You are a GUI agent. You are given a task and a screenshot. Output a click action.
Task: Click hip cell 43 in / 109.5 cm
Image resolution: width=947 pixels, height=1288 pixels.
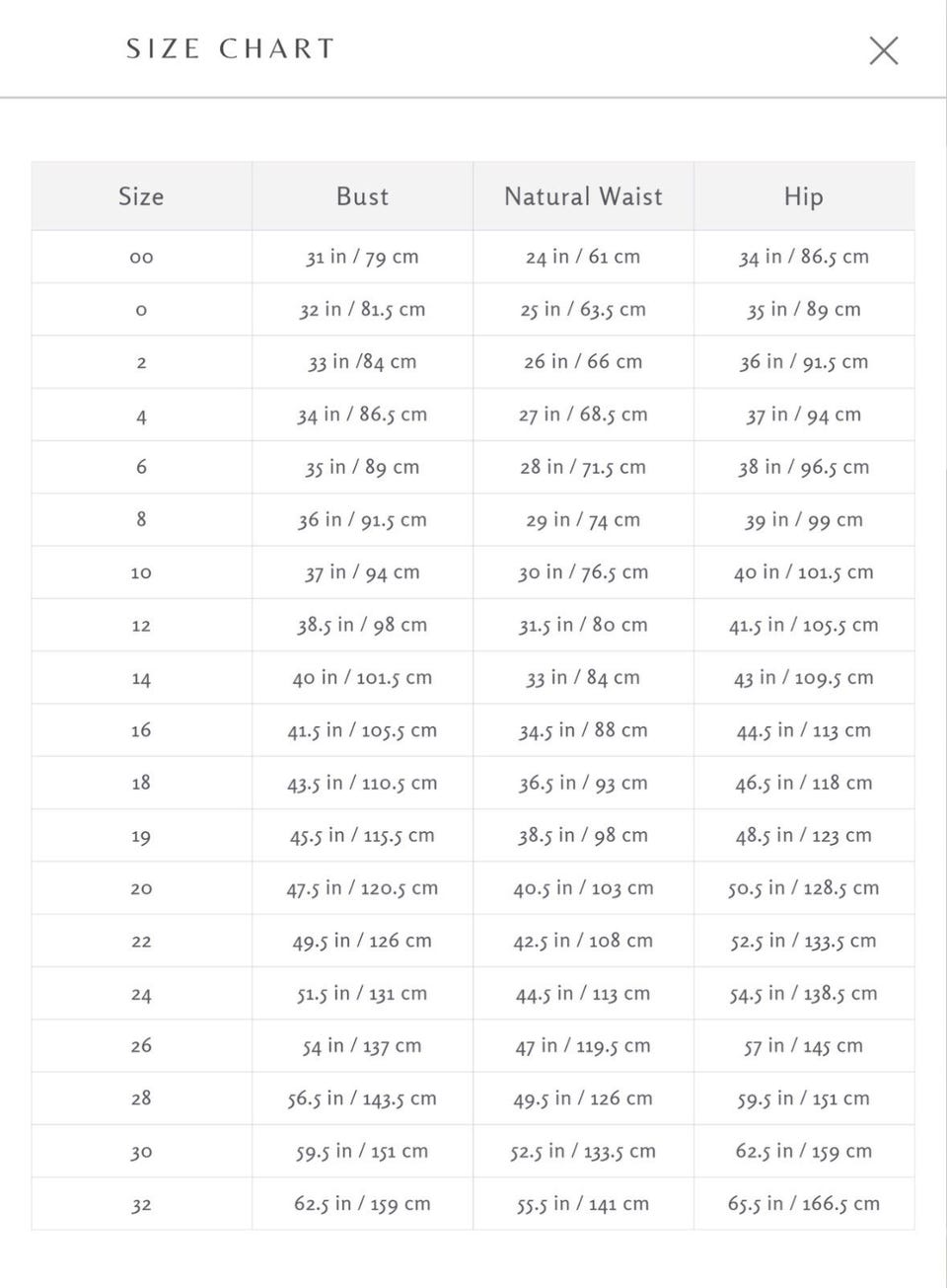(803, 678)
